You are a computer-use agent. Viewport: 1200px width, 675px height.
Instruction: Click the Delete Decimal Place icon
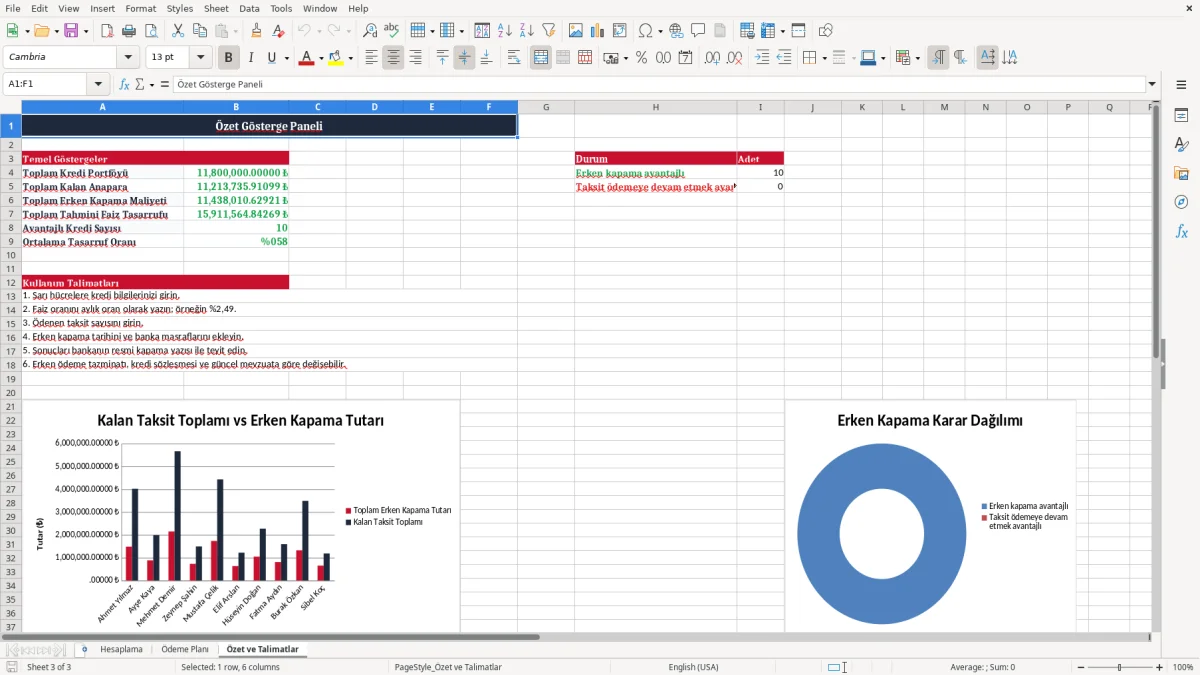(734, 58)
